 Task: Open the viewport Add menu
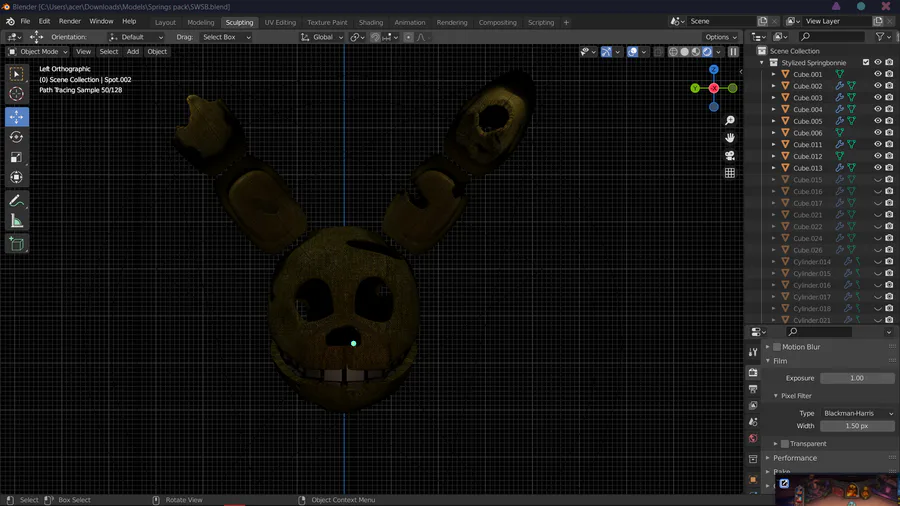[x=133, y=52]
